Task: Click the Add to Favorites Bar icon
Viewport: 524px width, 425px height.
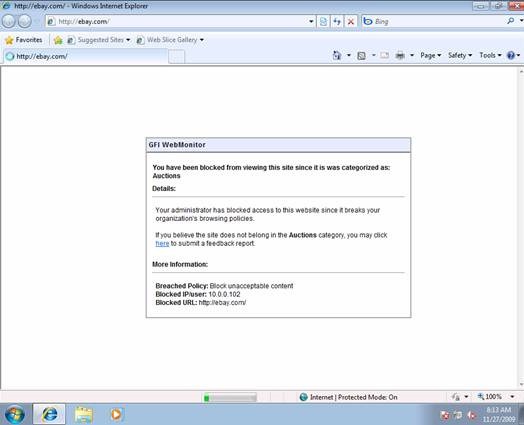Action: (x=58, y=40)
